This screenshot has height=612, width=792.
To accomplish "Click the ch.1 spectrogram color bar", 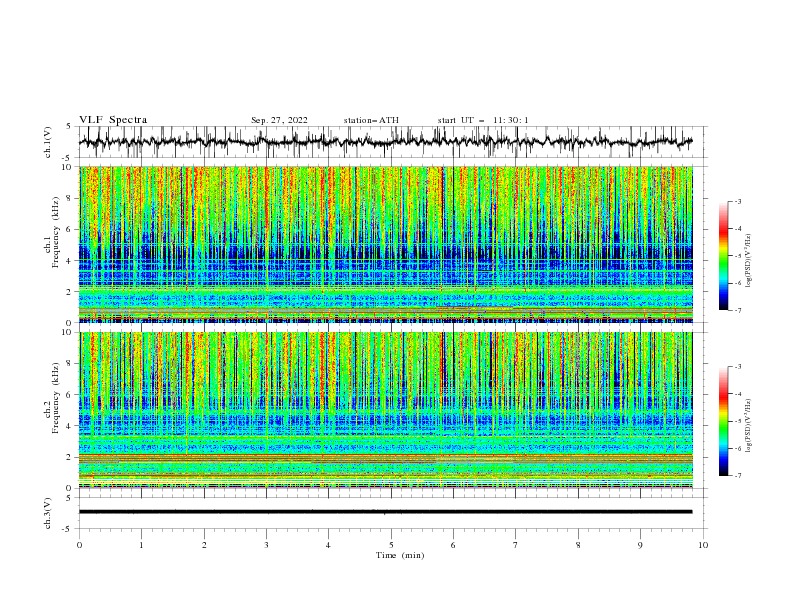I will (x=723, y=256).
